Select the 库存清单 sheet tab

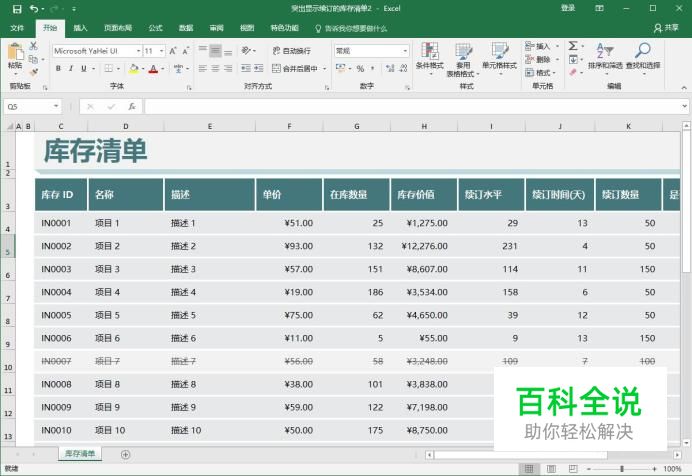click(x=80, y=454)
